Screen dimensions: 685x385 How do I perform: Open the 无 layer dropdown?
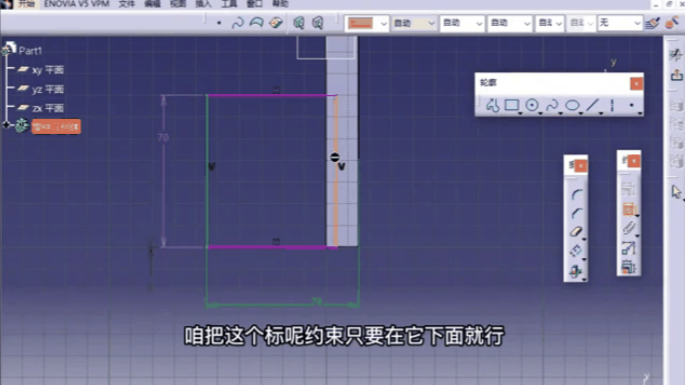coord(619,23)
